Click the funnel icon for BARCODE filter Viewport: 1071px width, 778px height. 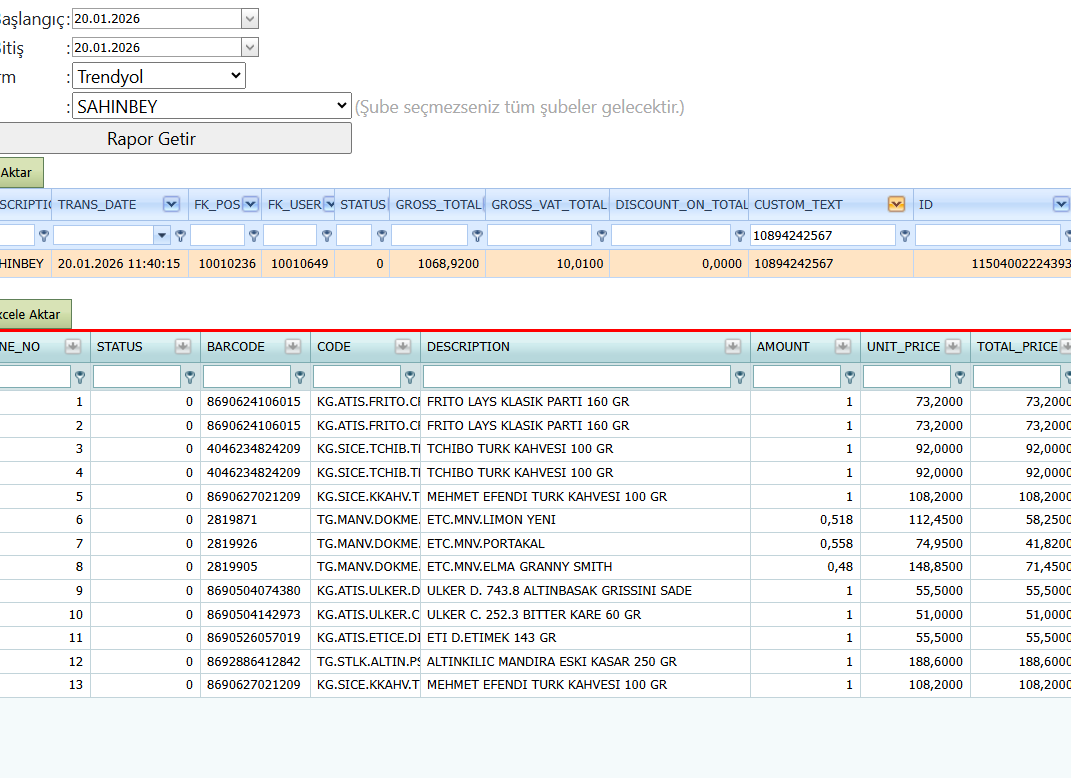(300, 377)
